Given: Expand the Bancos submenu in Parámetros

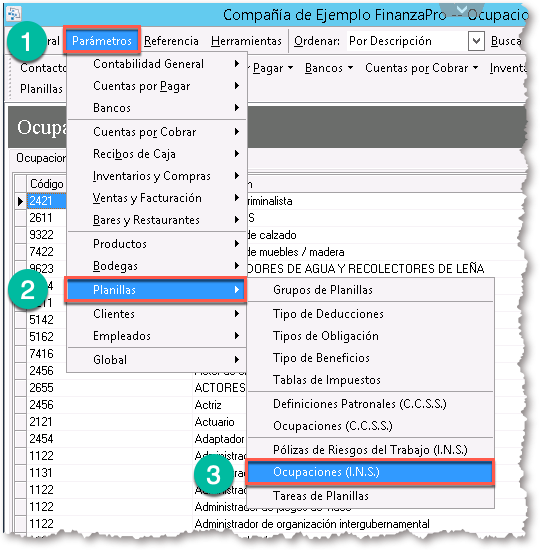Looking at the screenshot, I should [157, 108].
